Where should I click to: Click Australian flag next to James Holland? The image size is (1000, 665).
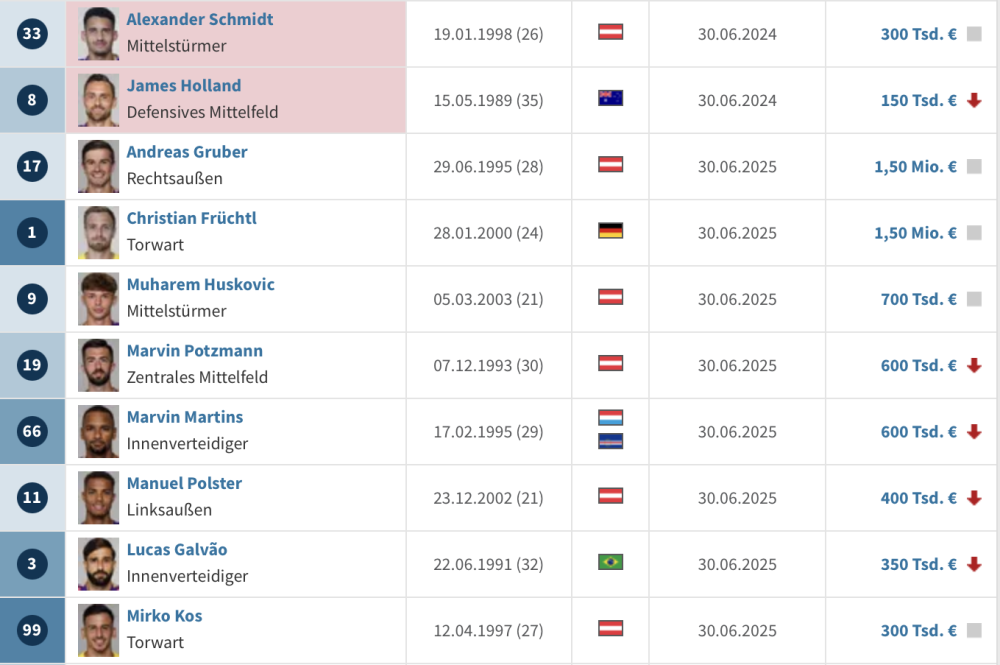coord(610,98)
